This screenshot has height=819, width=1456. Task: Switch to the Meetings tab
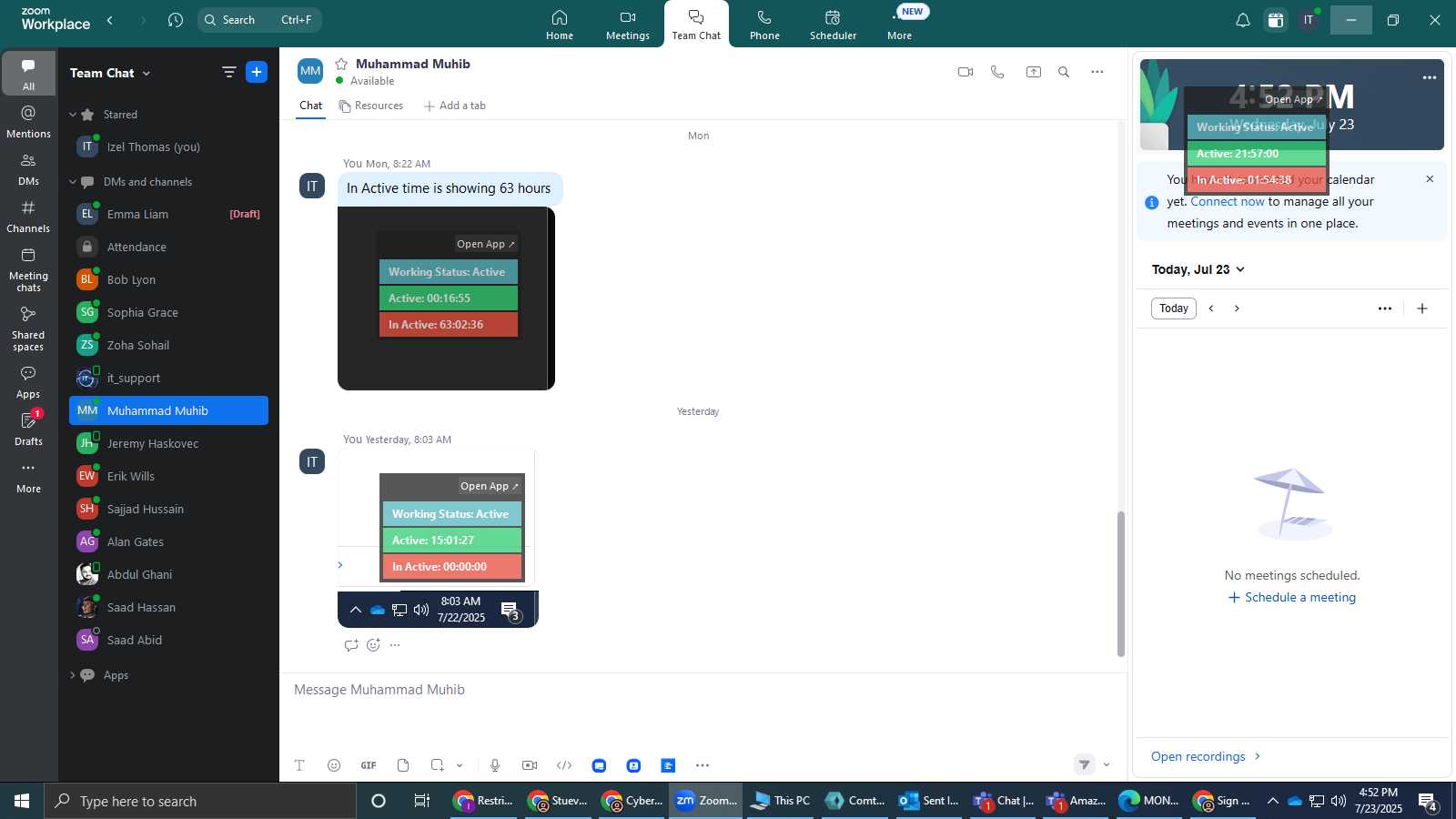pyautogui.click(x=628, y=25)
